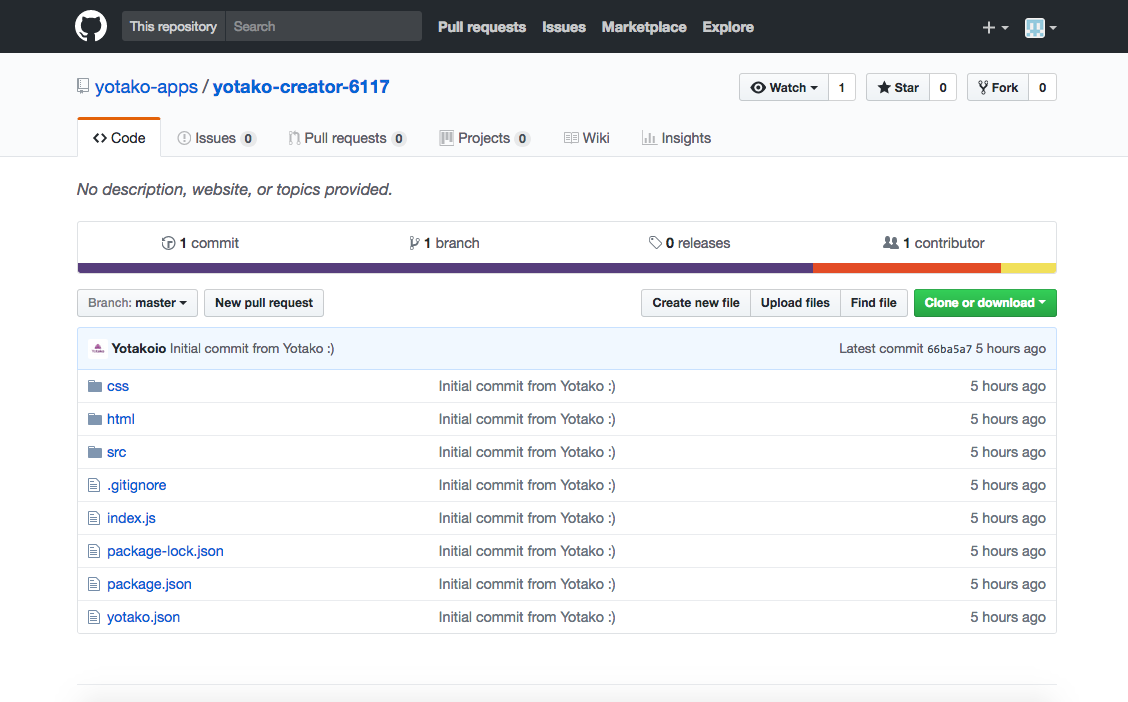This screenshot has width=1128, height=702.
Task: View the fork count
Action: [x=1042, y=88]
